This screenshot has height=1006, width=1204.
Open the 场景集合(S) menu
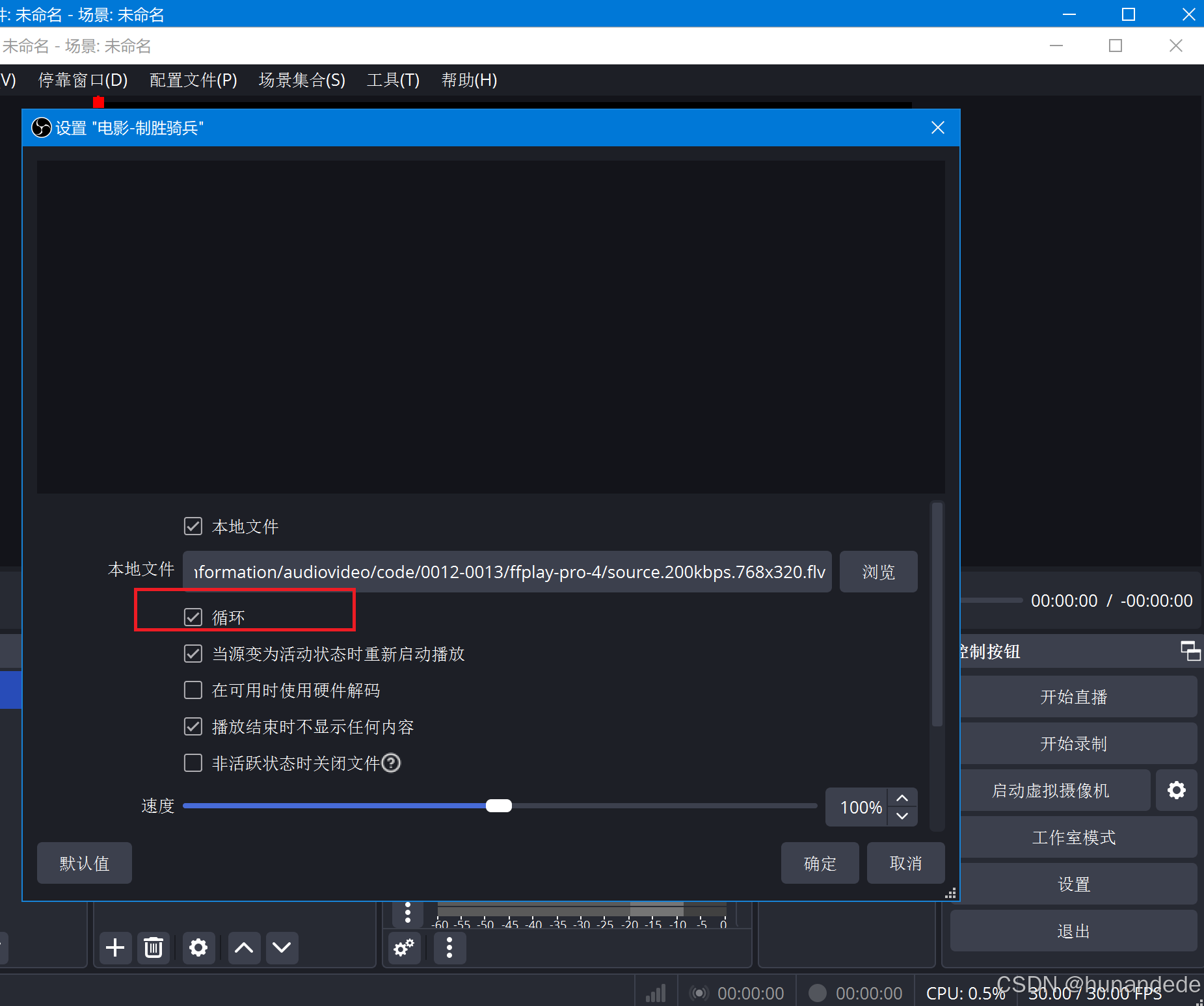point(302,80)
